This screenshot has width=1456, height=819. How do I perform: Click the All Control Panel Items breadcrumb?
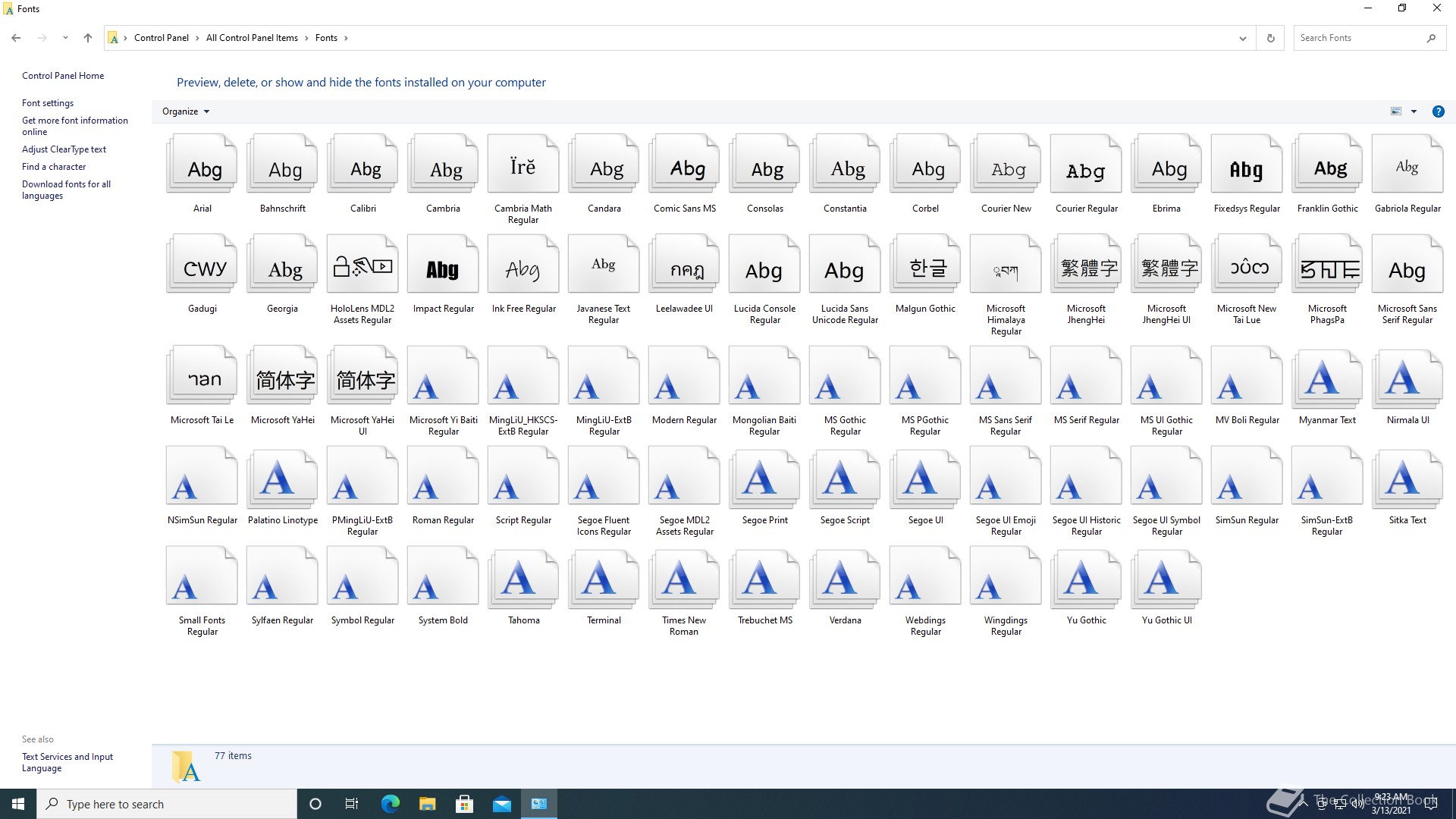coord(252,38)
